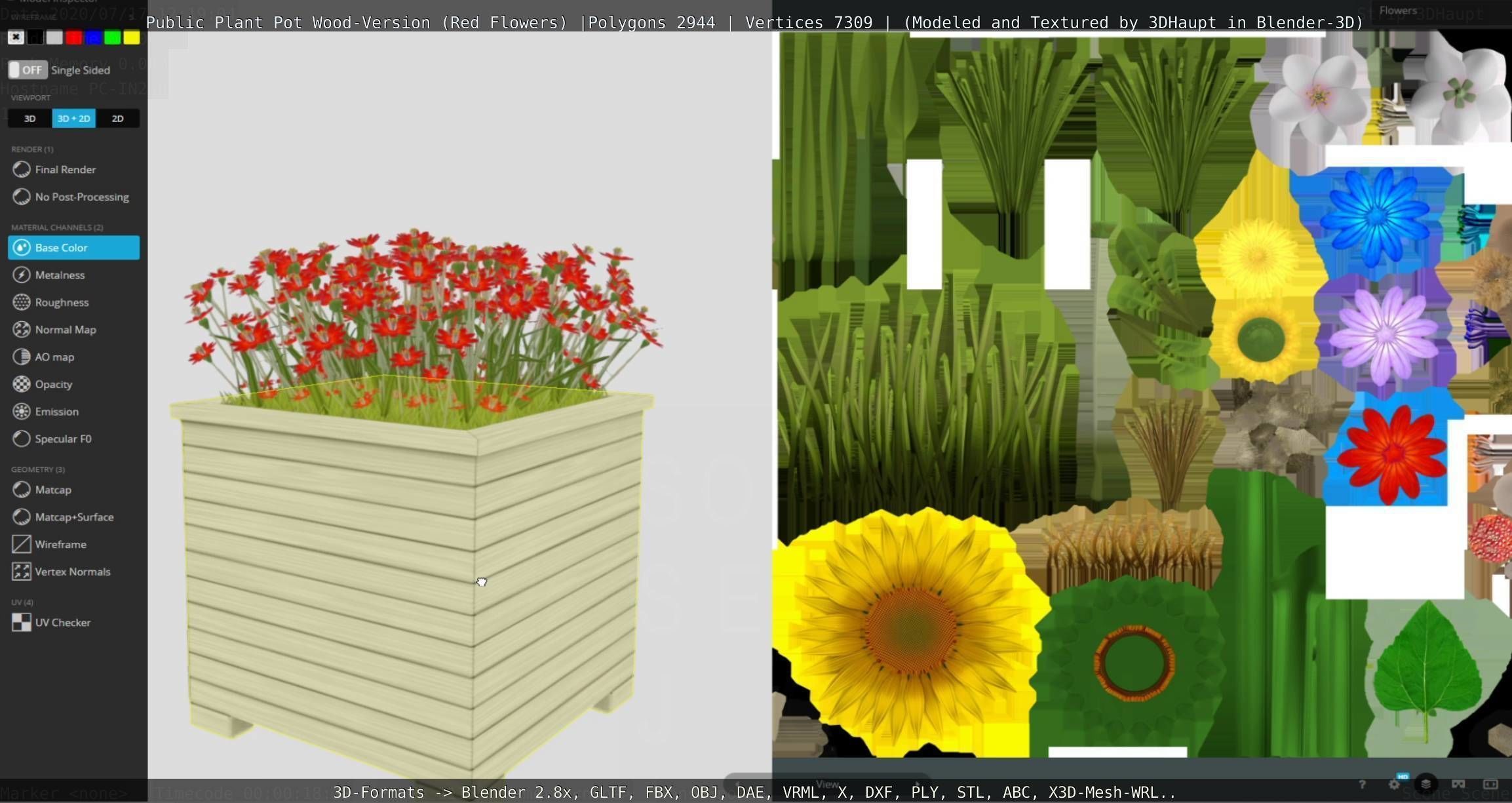The height and width of the screenshot is (803, 1512).
Task: Select the Base Color material channel
Action: click(x=73, y=248)
